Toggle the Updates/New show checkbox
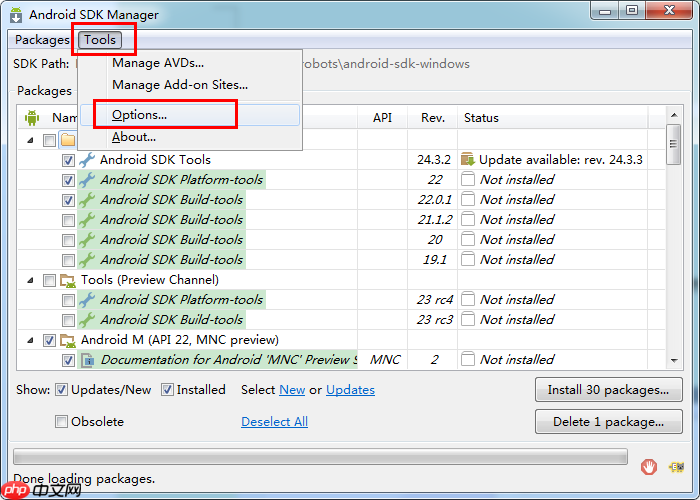 (x=61, y=390)
